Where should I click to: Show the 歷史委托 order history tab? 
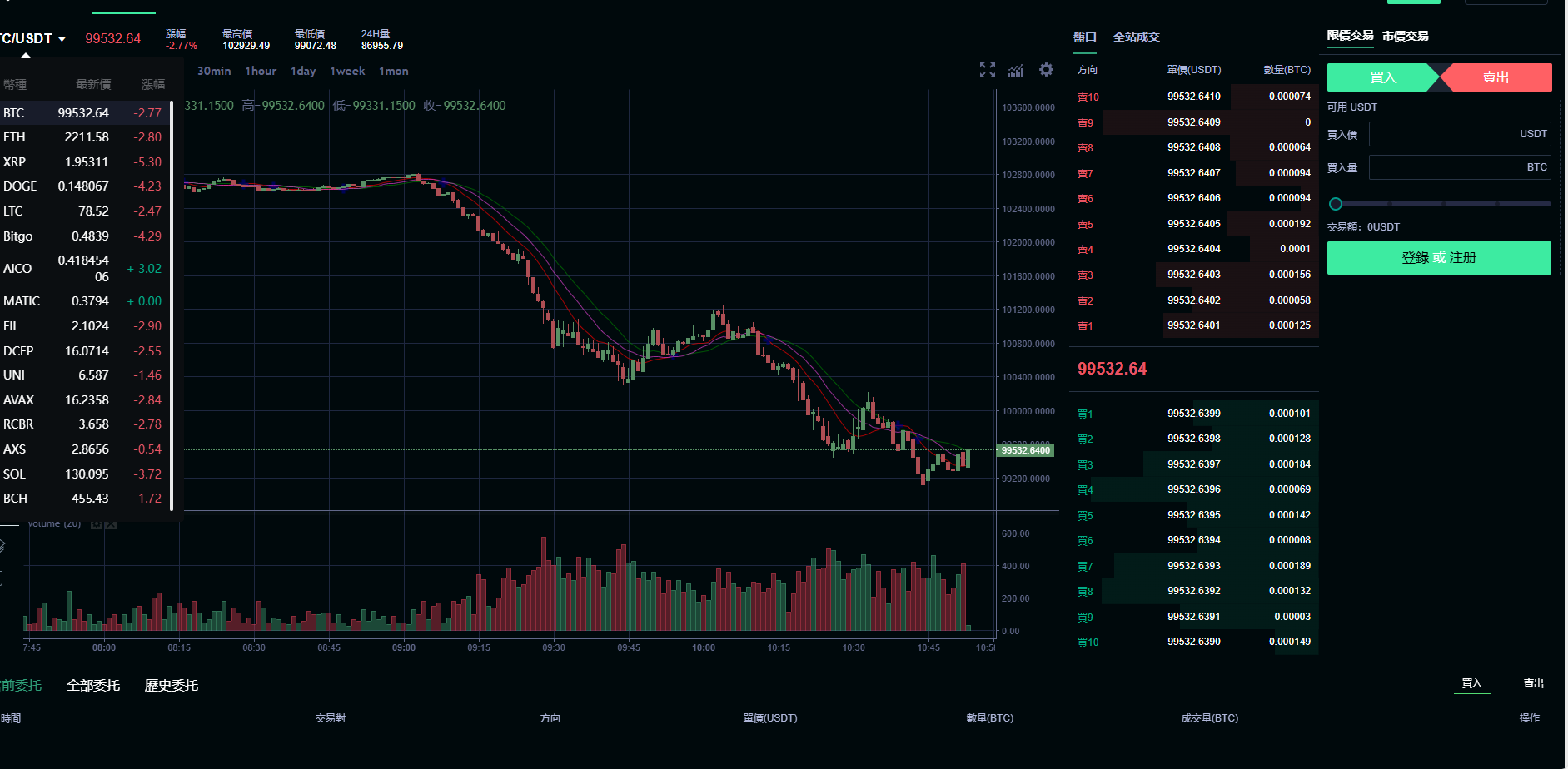[171, 686]
